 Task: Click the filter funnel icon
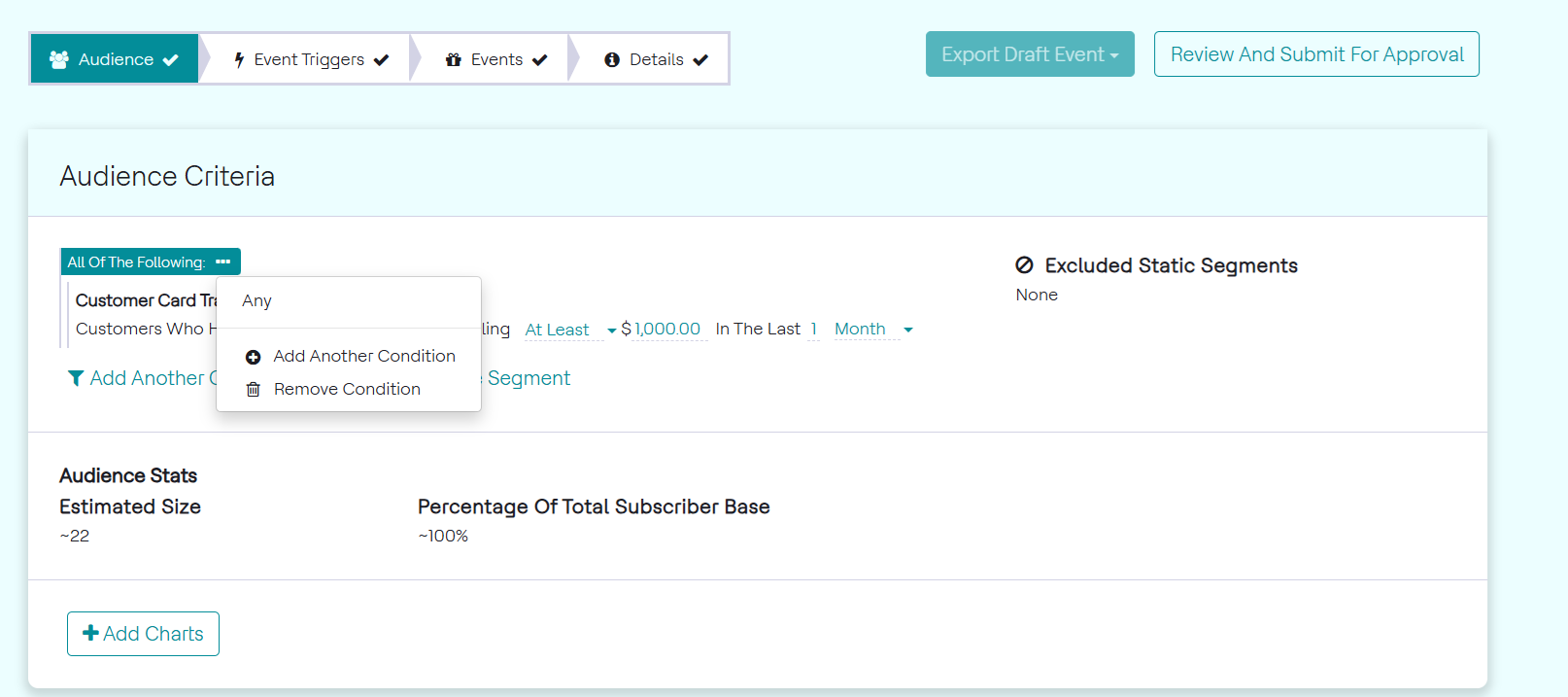[x=75, y=378]
